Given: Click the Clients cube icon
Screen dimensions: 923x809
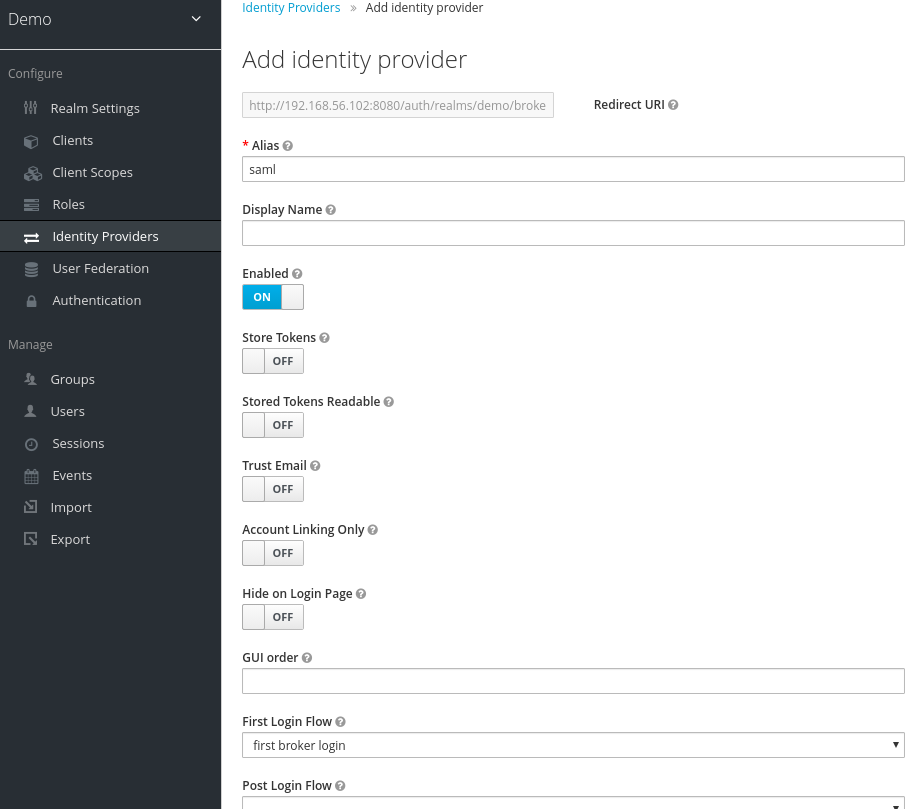Looking at the screenshot, I should (x=31, y=141).
